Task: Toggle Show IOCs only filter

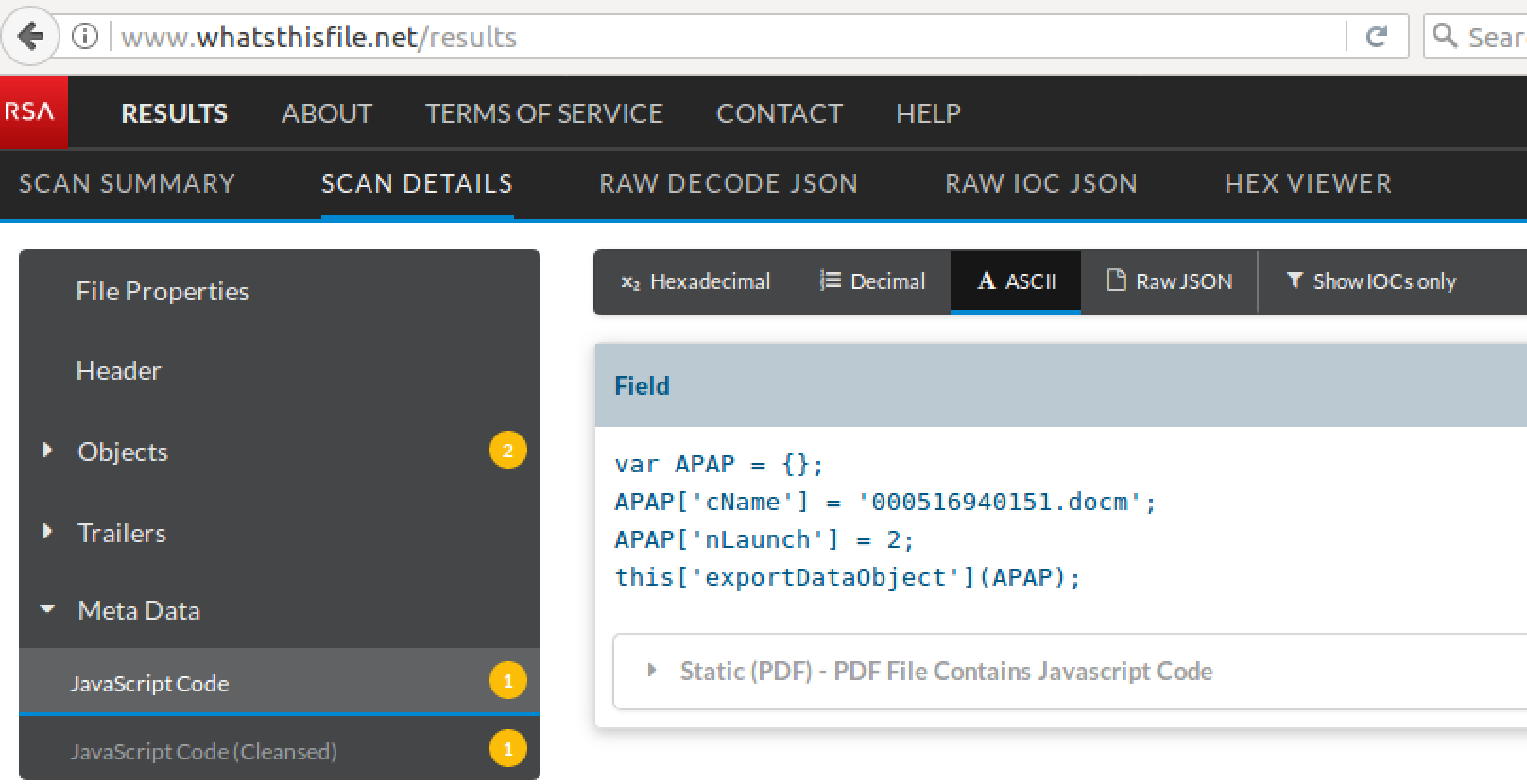Action: click(1371, 281)
